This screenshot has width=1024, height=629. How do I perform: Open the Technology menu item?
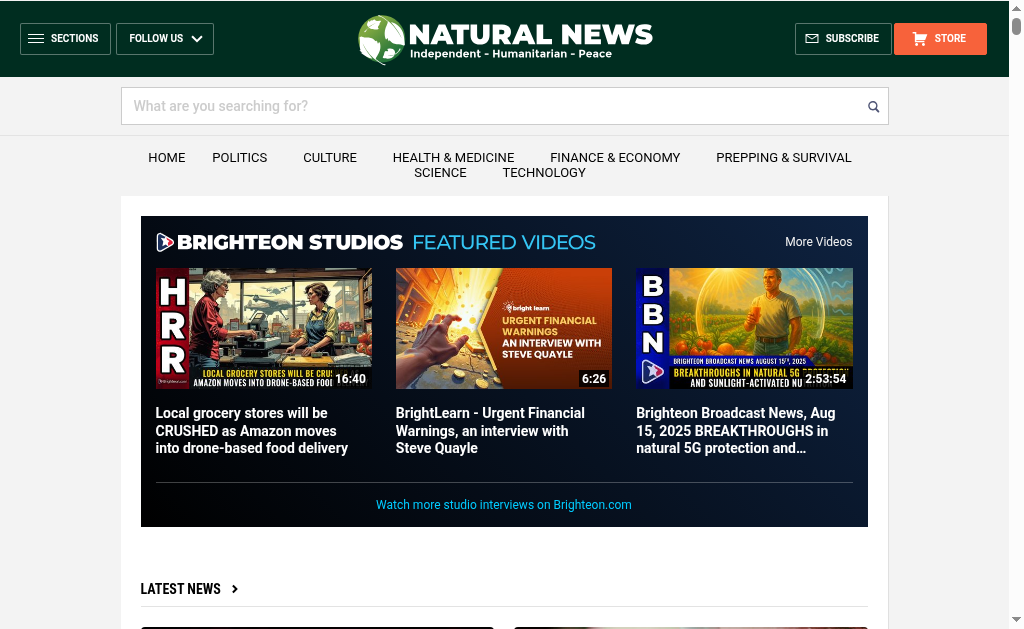(x=544, y=172)
